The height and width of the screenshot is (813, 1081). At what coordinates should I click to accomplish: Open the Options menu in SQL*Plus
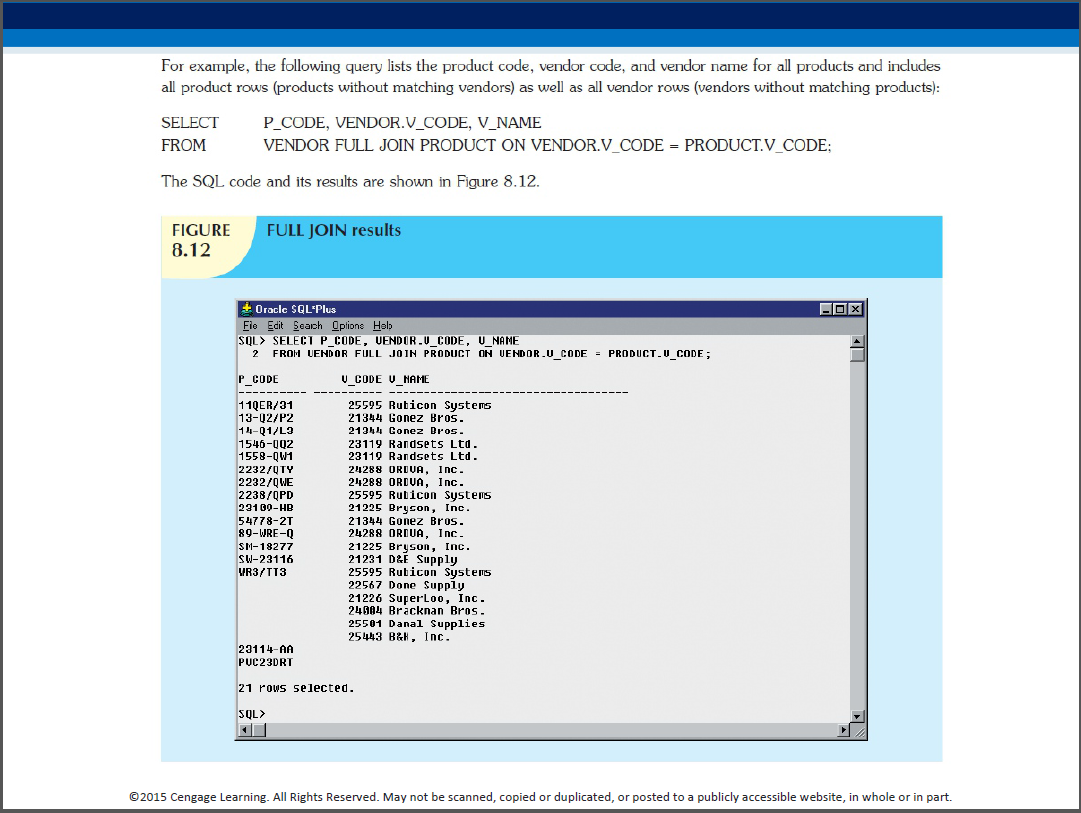347,325
